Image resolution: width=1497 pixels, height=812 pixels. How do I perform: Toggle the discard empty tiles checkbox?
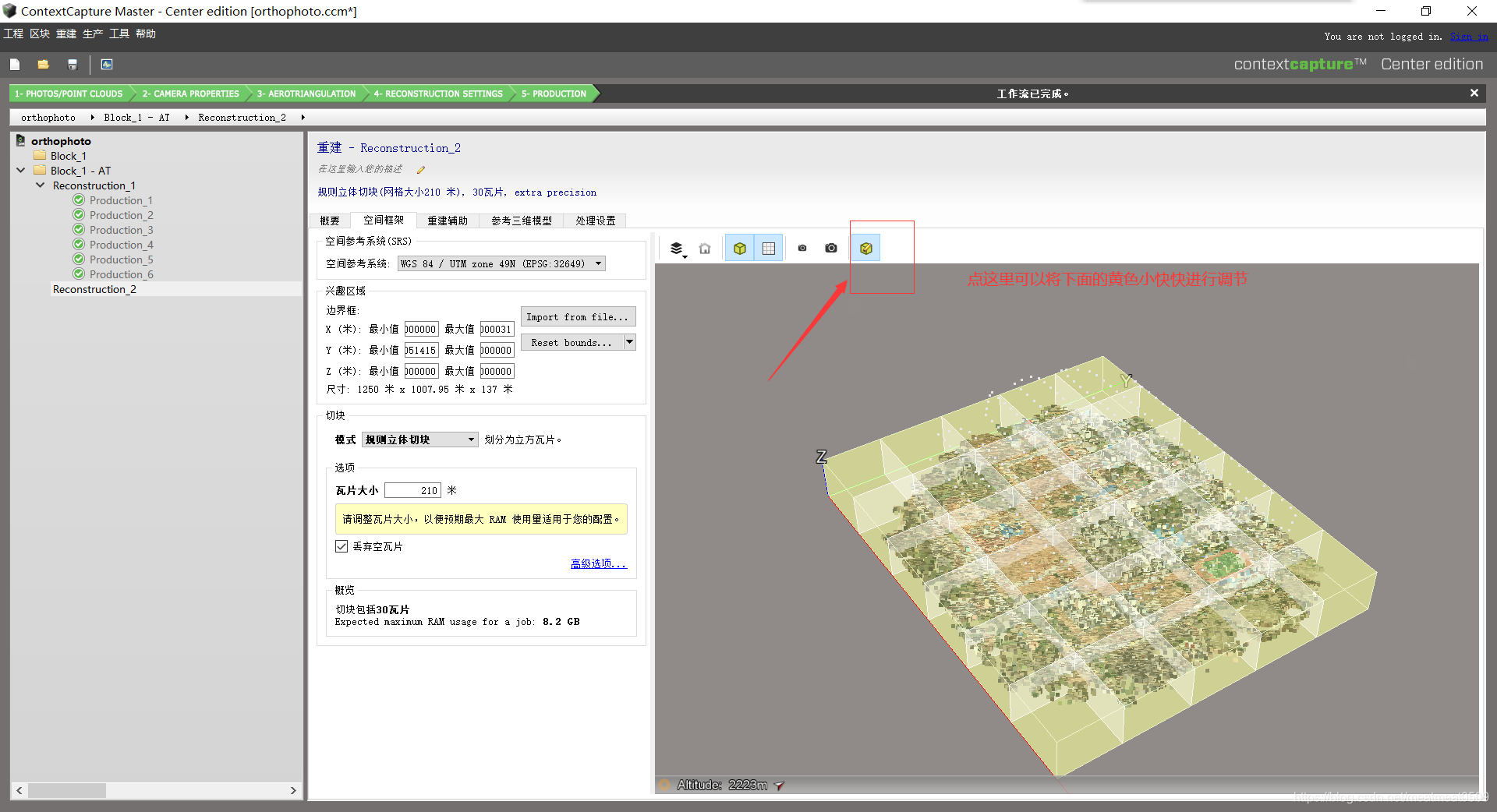342,547
